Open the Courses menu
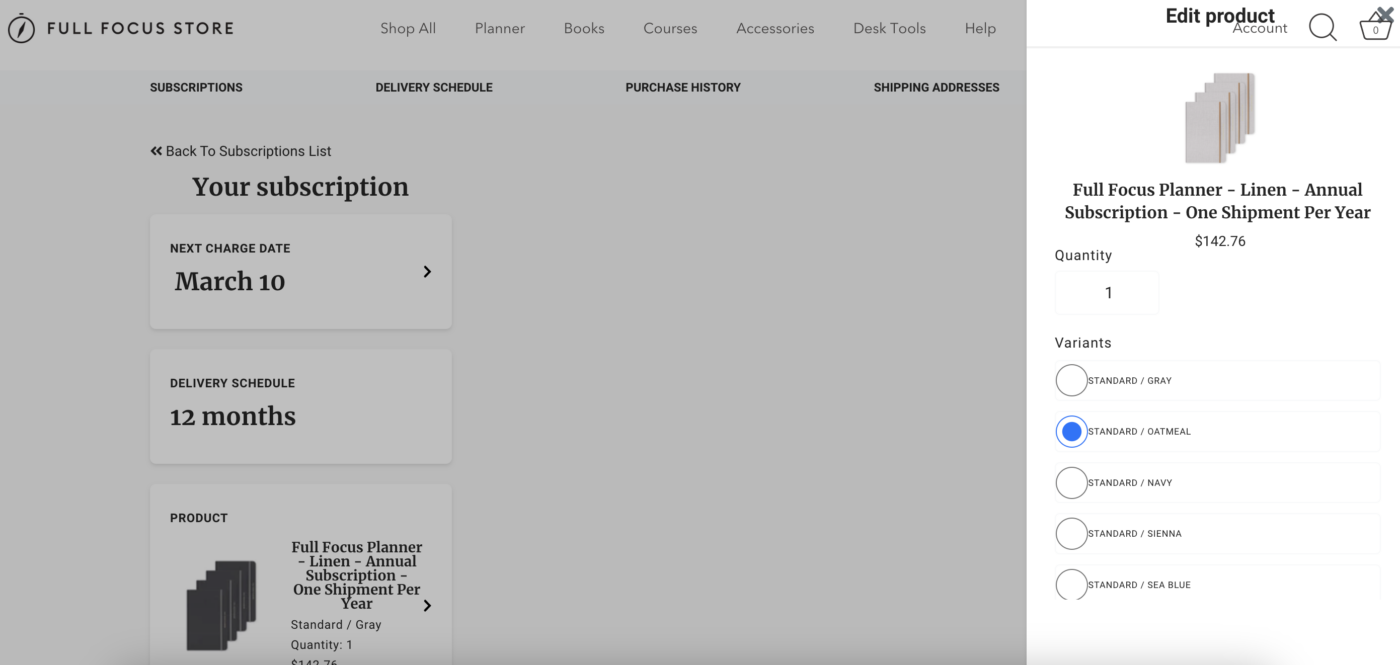1400x665 pixels. pos(670,28)
